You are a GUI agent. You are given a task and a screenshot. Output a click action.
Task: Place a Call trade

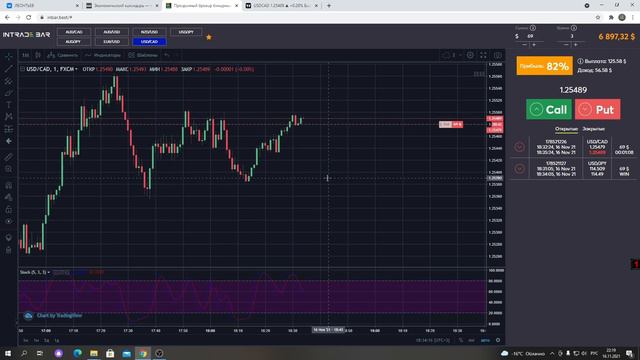[549, 109]
